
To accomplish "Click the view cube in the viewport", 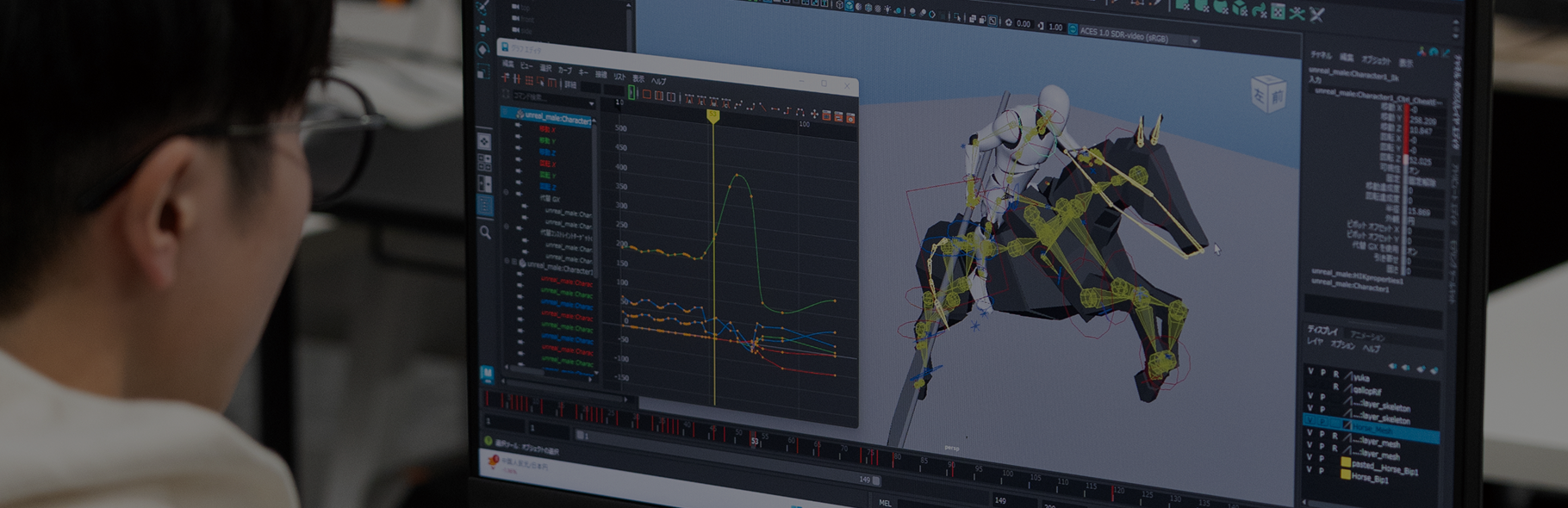I will pos(1267,95).
